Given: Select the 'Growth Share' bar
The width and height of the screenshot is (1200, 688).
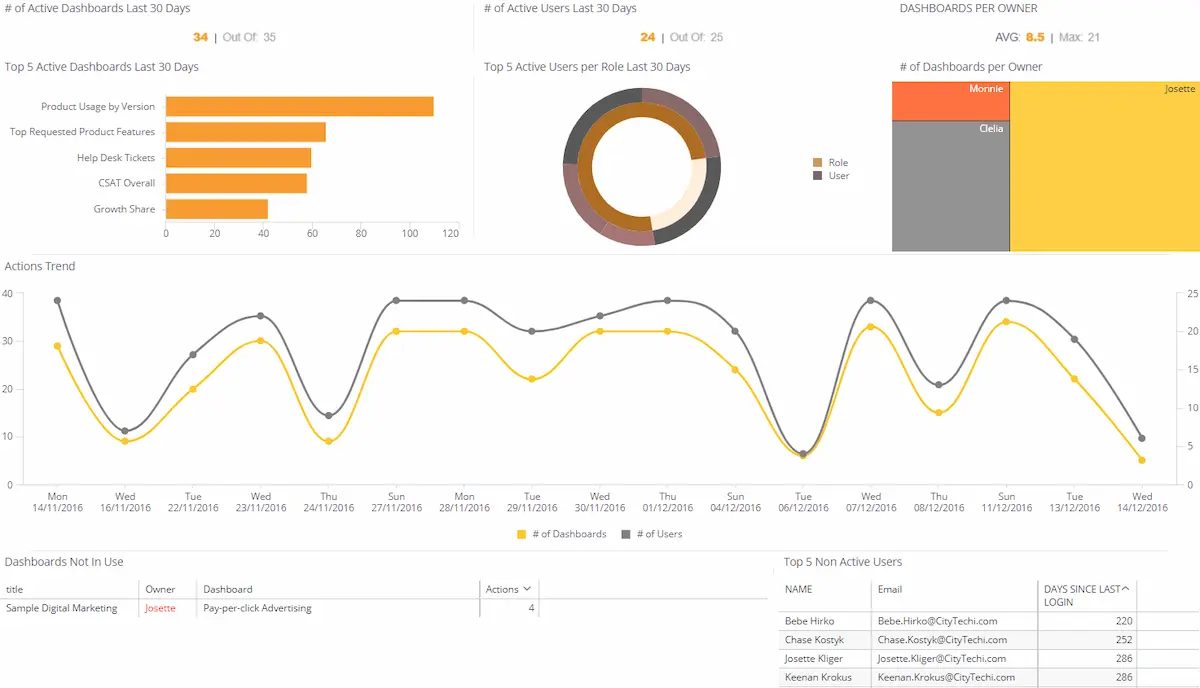Looking at the screenshot, I should 216,209.
